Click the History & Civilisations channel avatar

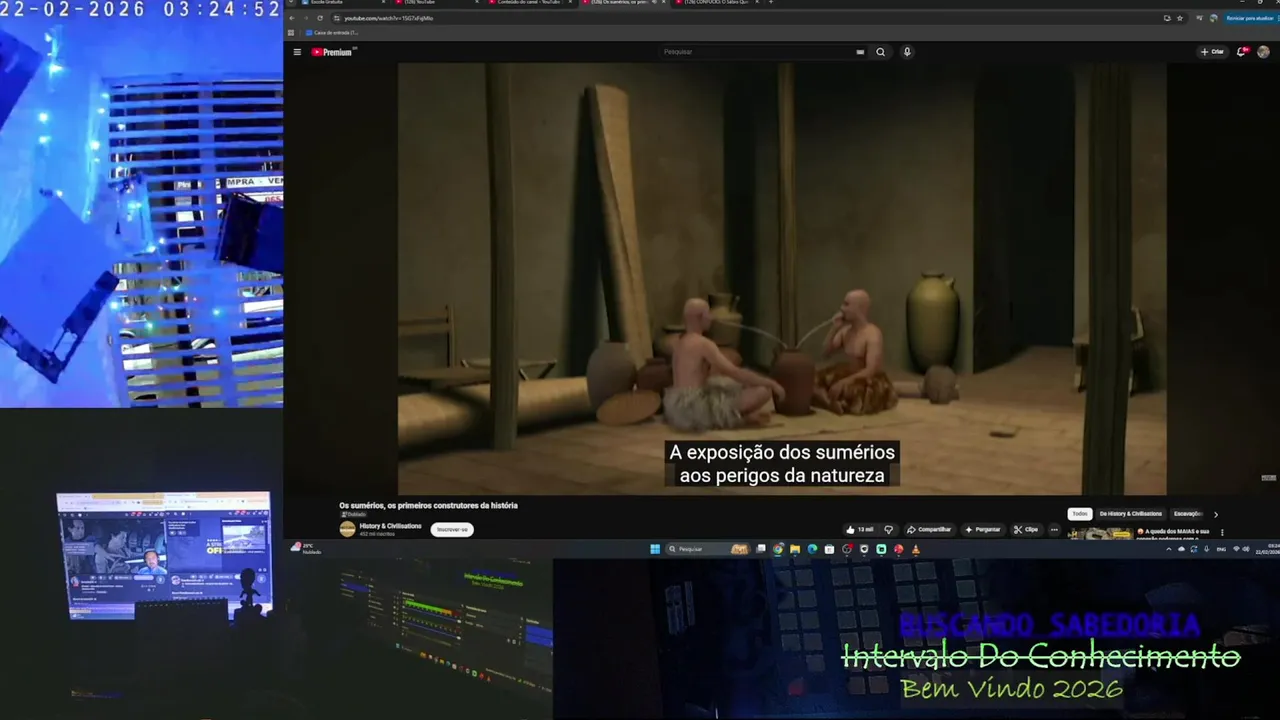point(347,529)
